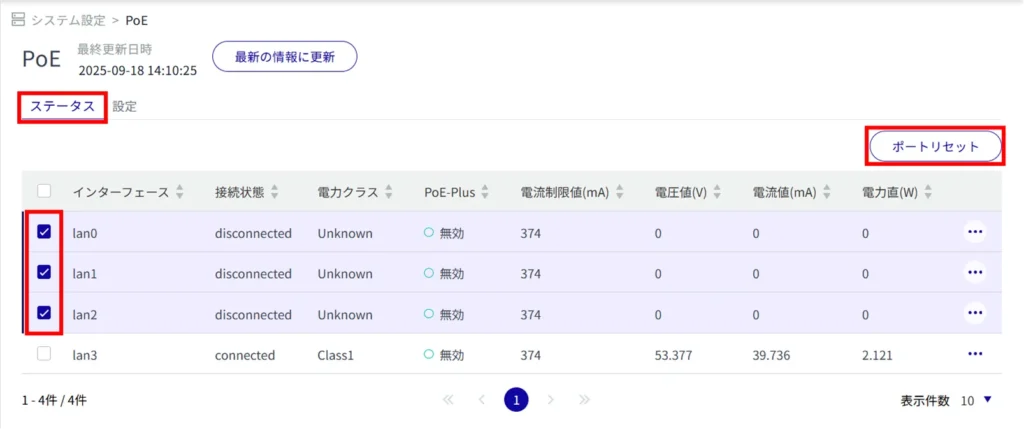1024x429 pixels.
Task: Open the three-dot menu for lan0
Action: pos(975,232)
